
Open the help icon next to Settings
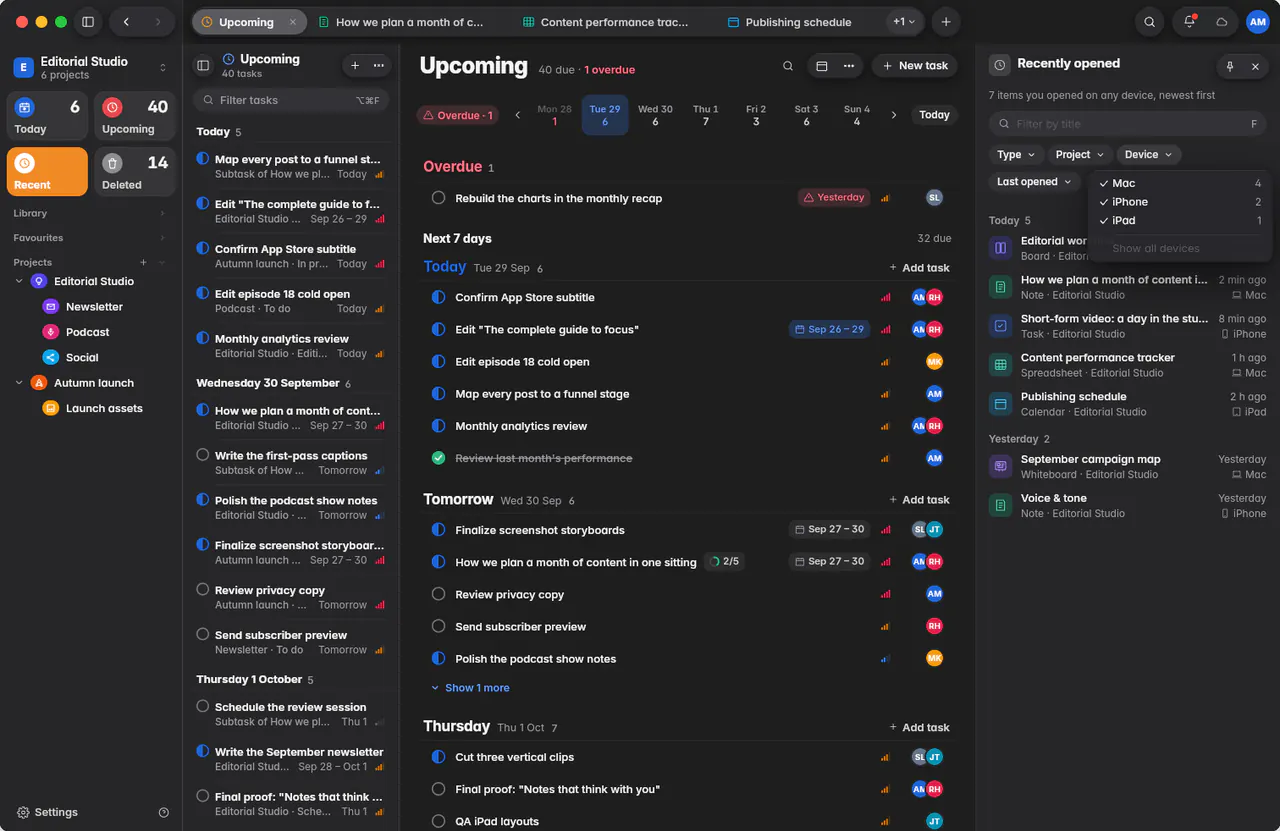[164, 813]
